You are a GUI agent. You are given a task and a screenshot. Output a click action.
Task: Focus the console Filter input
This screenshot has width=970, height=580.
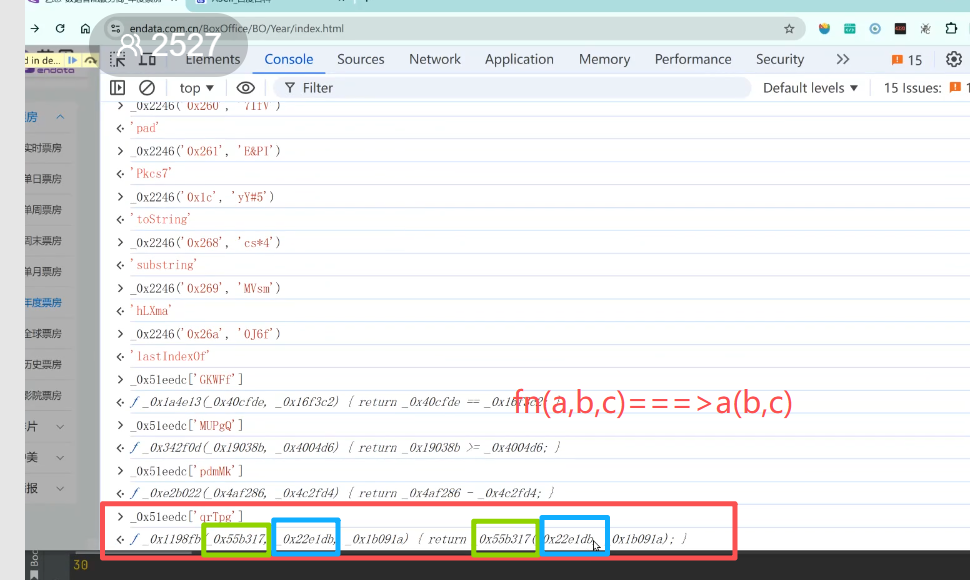point(513,88)
